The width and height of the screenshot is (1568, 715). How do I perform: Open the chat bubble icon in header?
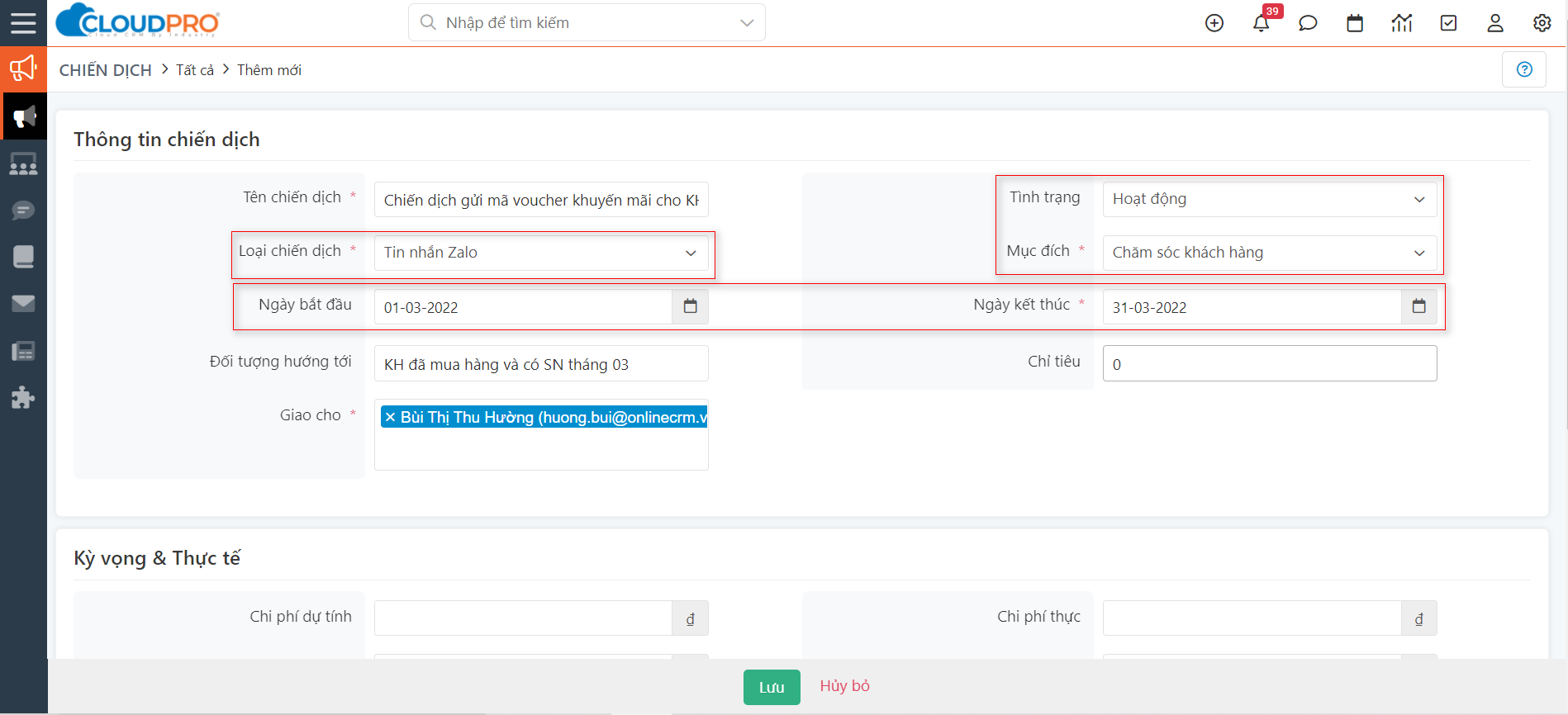coord(1308,23)
